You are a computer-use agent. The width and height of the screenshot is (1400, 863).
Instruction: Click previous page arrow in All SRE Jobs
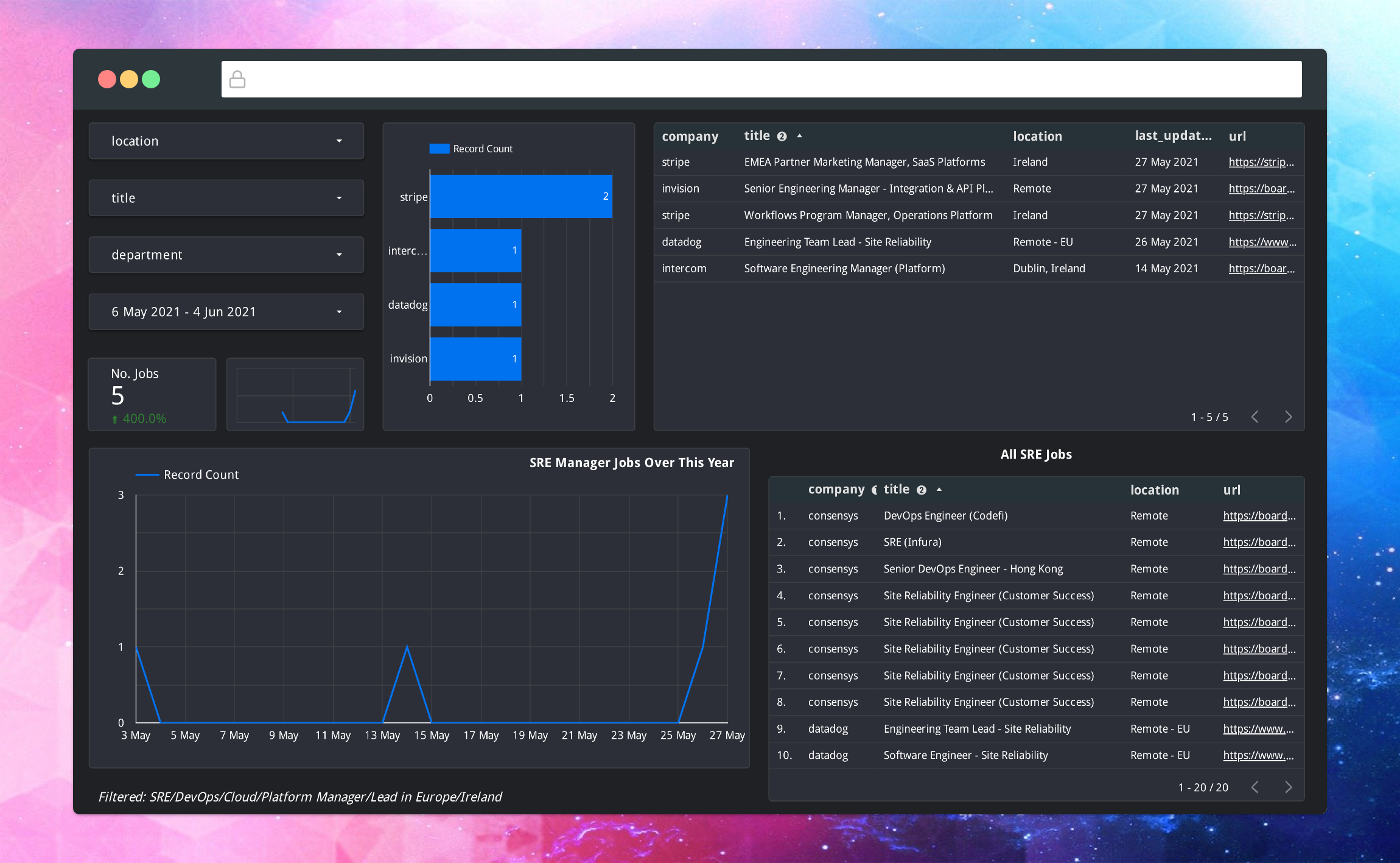1255,787
